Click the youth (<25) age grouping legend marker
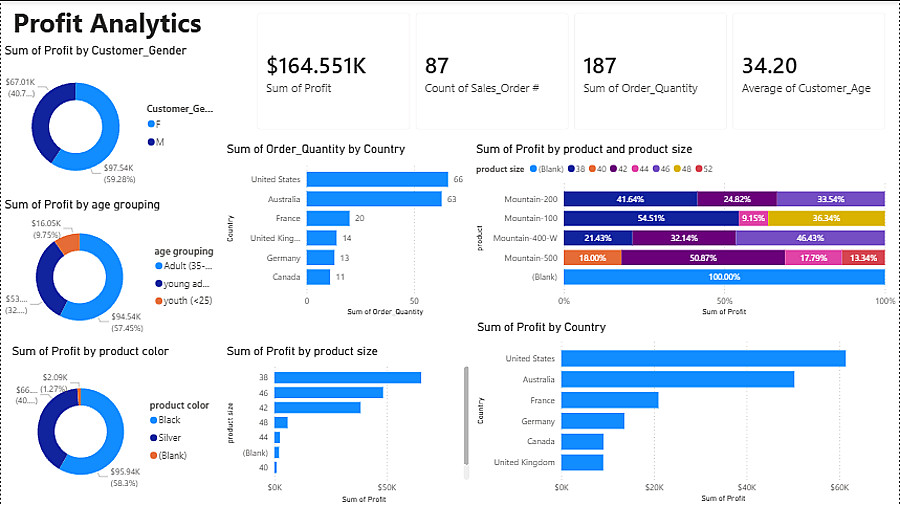Viewport: 900px width, 505px height. (158, 301)
